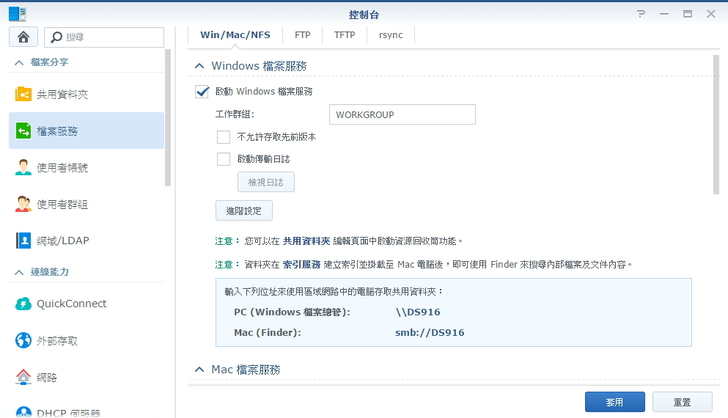
Task: Select 外部存取 label in sidebar
Action: pos(57,340)
